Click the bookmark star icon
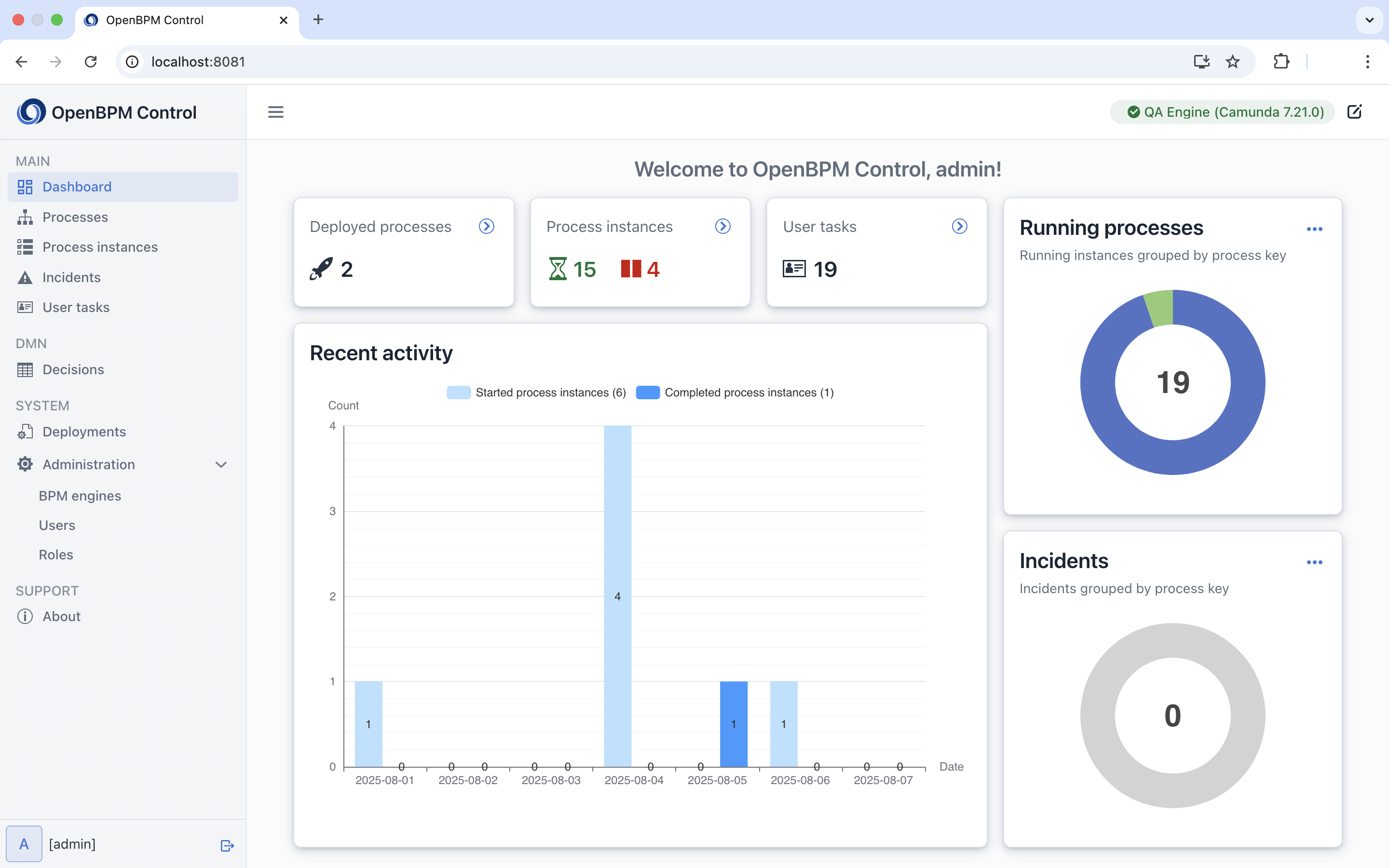This screenshot has width=1389, height=868. point(1232,61)
